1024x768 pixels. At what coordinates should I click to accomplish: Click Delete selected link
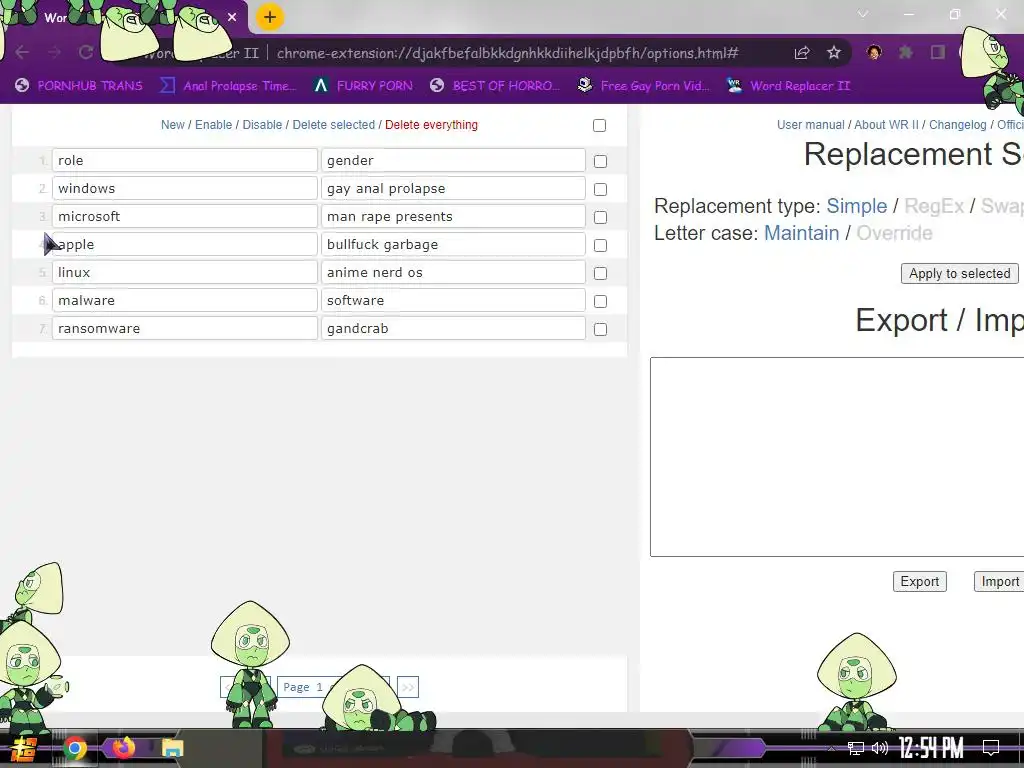pyautogui.click(x=334, y=125)
